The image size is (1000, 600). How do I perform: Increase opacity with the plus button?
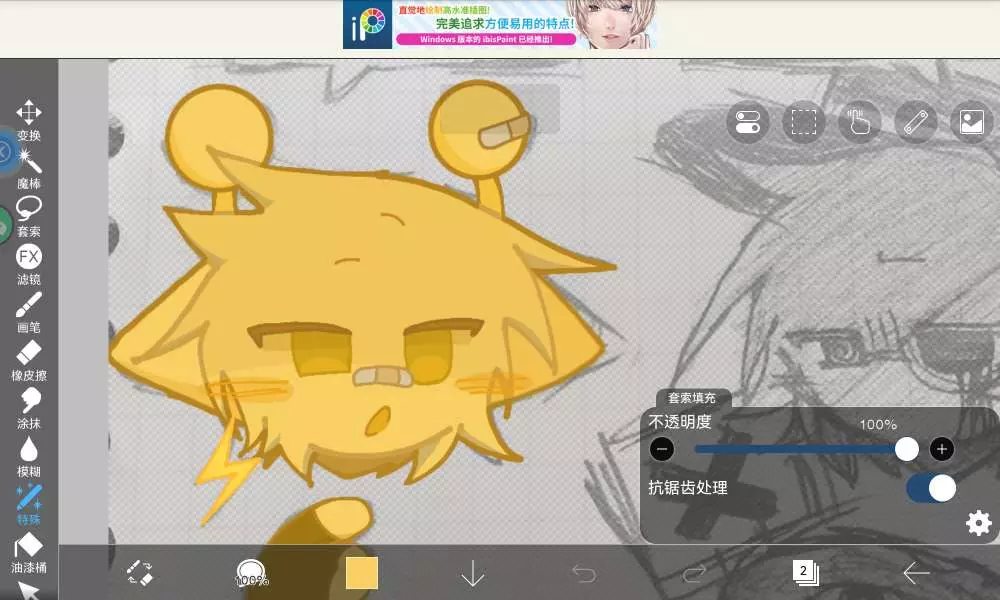click(x=942, y=449)
